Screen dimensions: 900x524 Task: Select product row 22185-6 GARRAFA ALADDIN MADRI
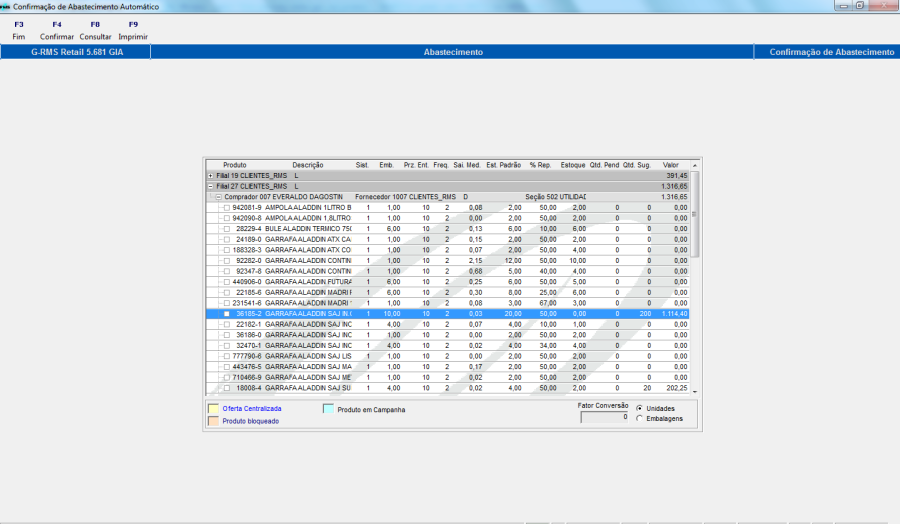(448, 293)
